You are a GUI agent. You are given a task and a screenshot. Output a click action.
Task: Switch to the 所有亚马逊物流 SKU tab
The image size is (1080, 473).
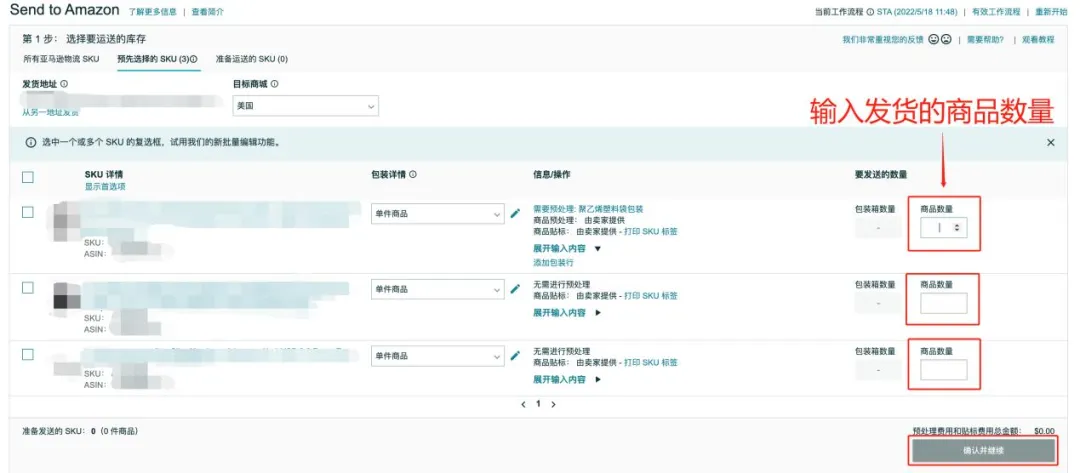click(x=61, y=59)
